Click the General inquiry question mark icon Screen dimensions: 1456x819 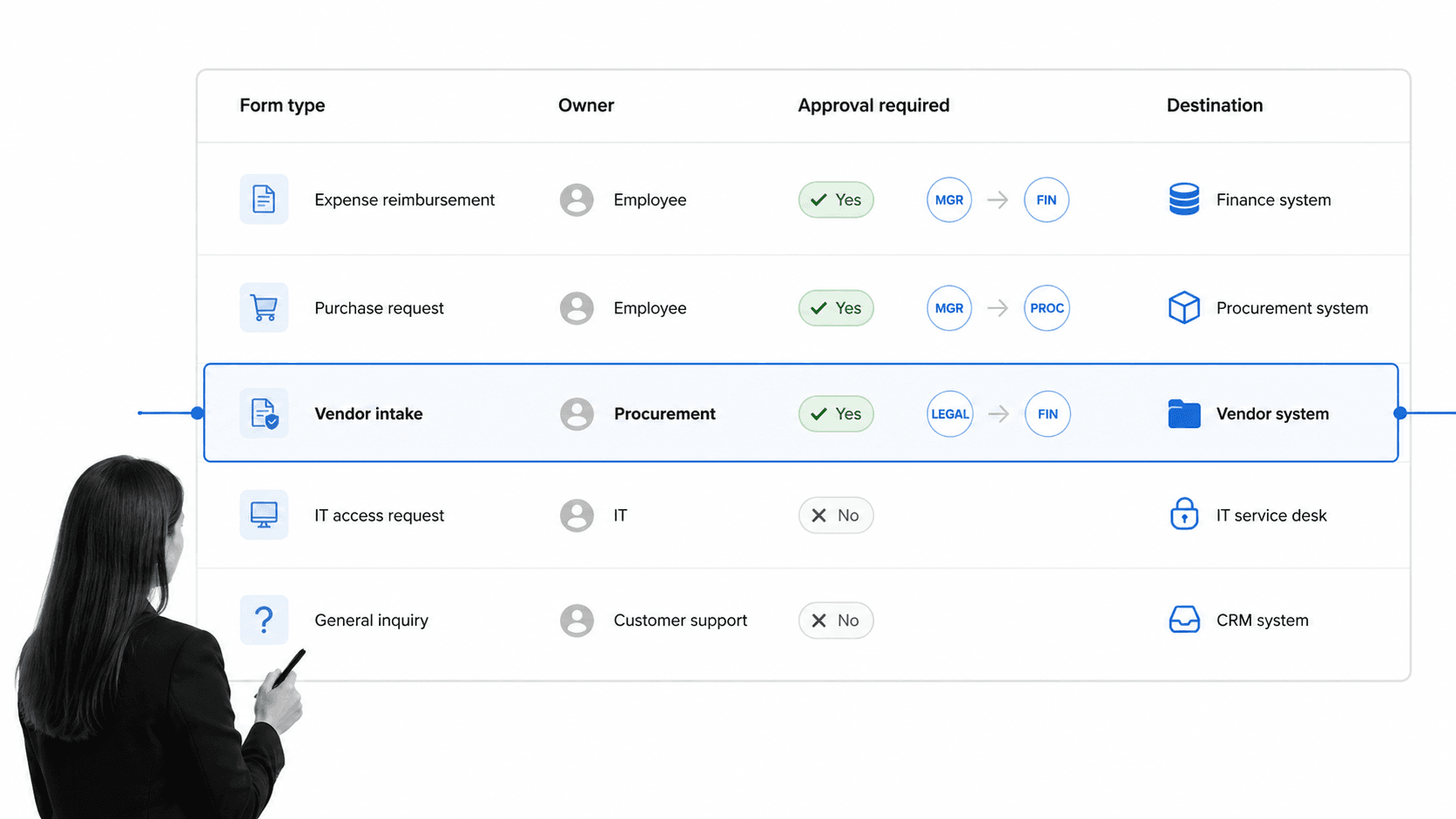(x=264, y=621)
